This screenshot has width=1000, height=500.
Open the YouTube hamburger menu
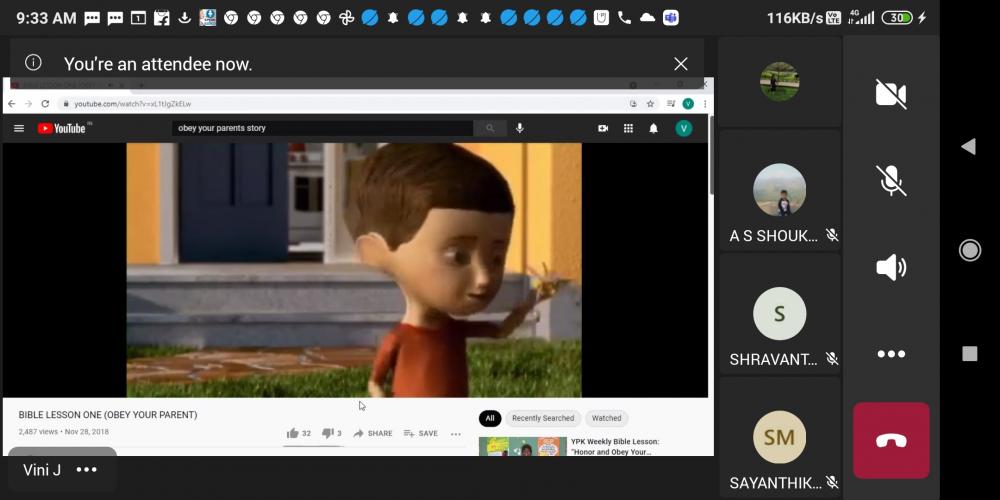tap(19, 128)
